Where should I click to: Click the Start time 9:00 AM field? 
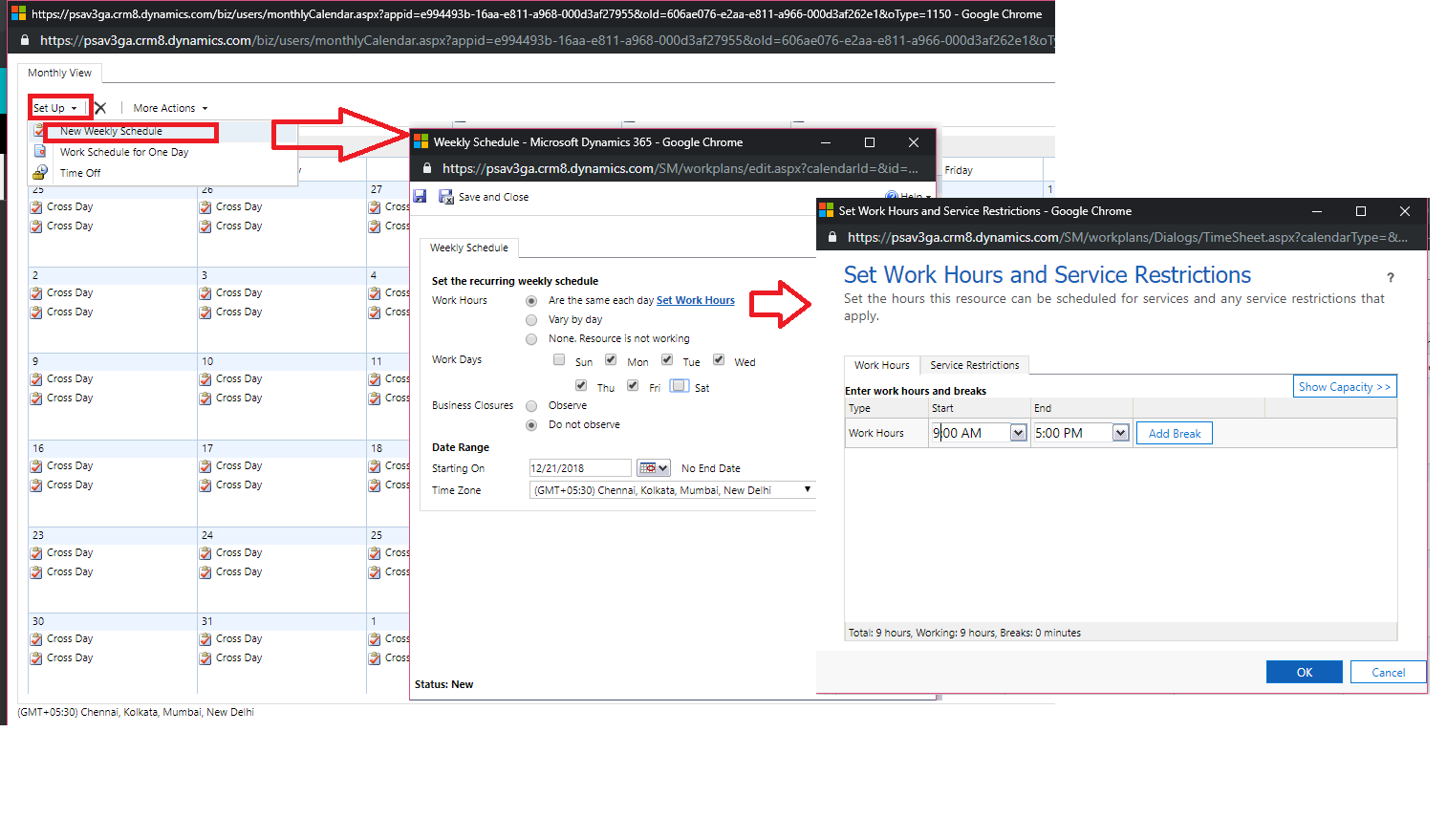pos(970,433)
